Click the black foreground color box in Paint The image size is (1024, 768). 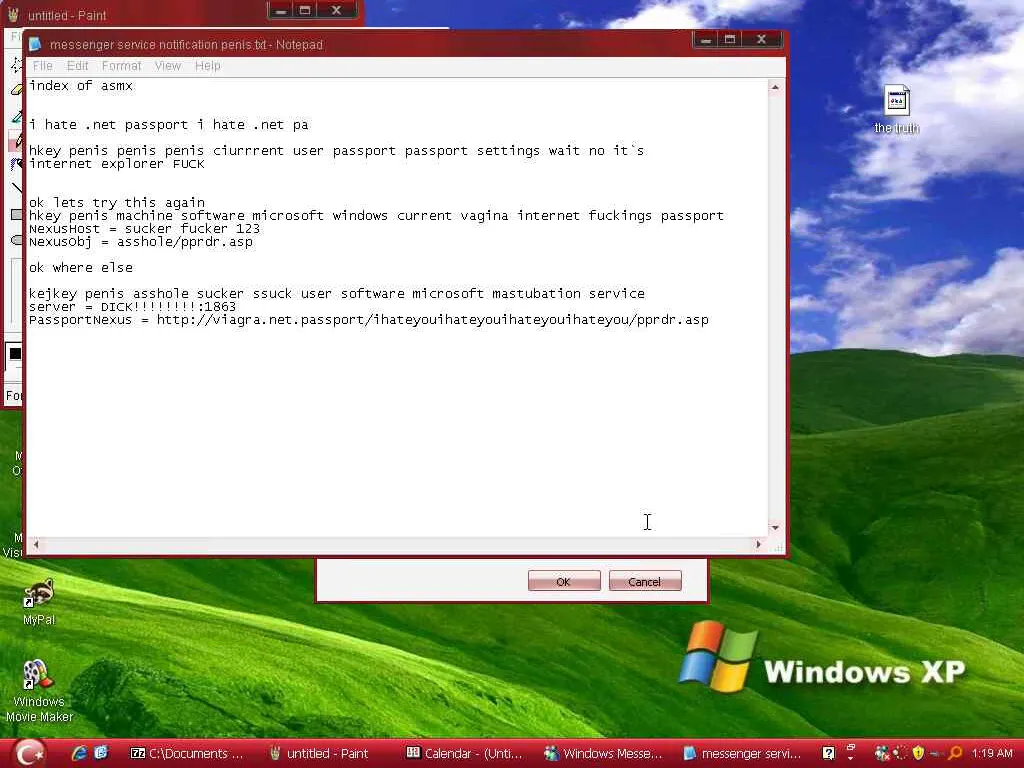(15, 353)
